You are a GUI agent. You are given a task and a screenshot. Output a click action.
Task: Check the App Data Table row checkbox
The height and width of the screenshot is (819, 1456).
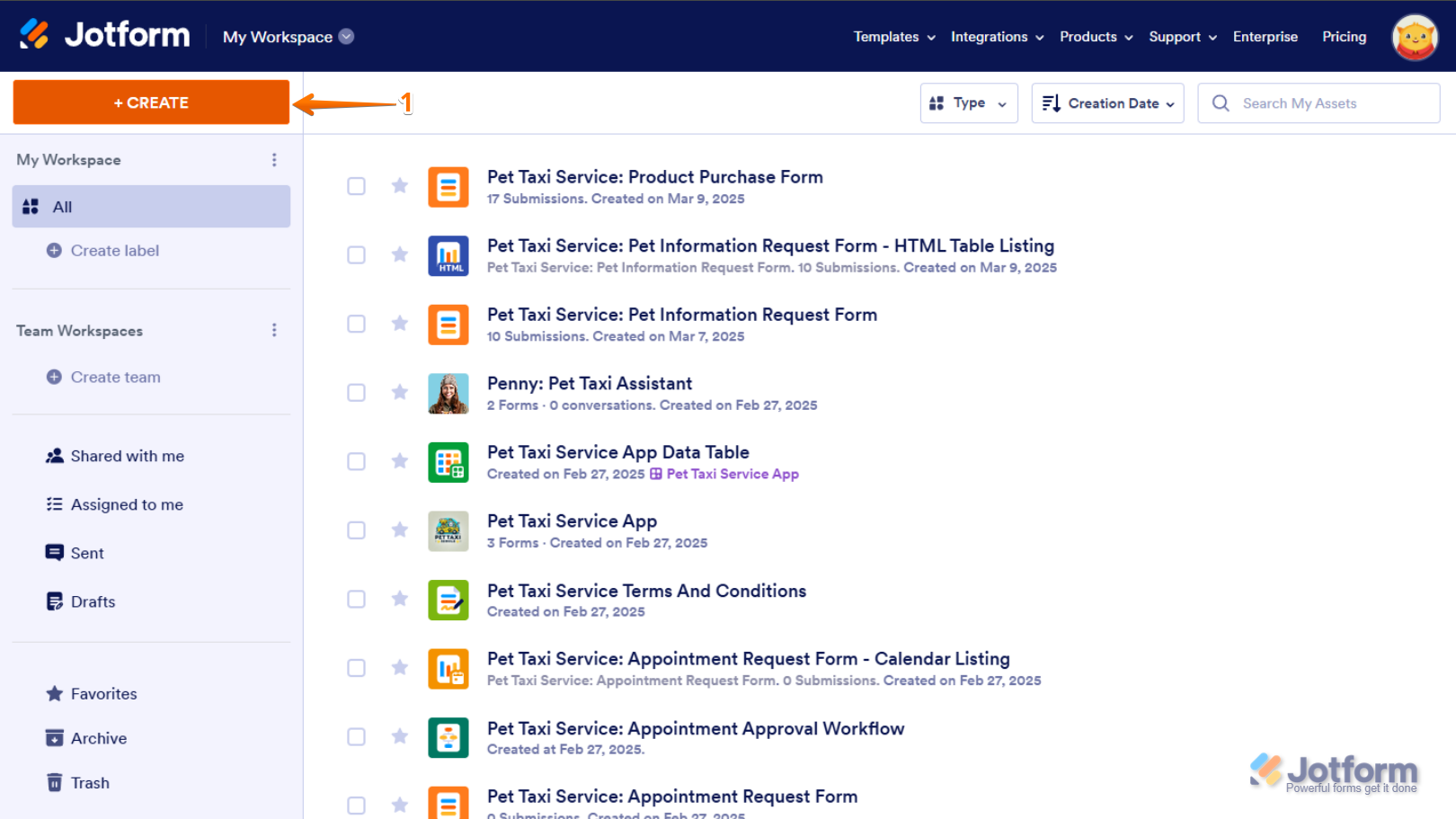click(357, 461)
